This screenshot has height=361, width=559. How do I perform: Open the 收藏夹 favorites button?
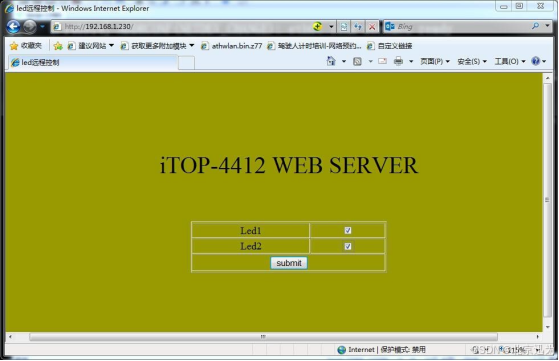26,46
